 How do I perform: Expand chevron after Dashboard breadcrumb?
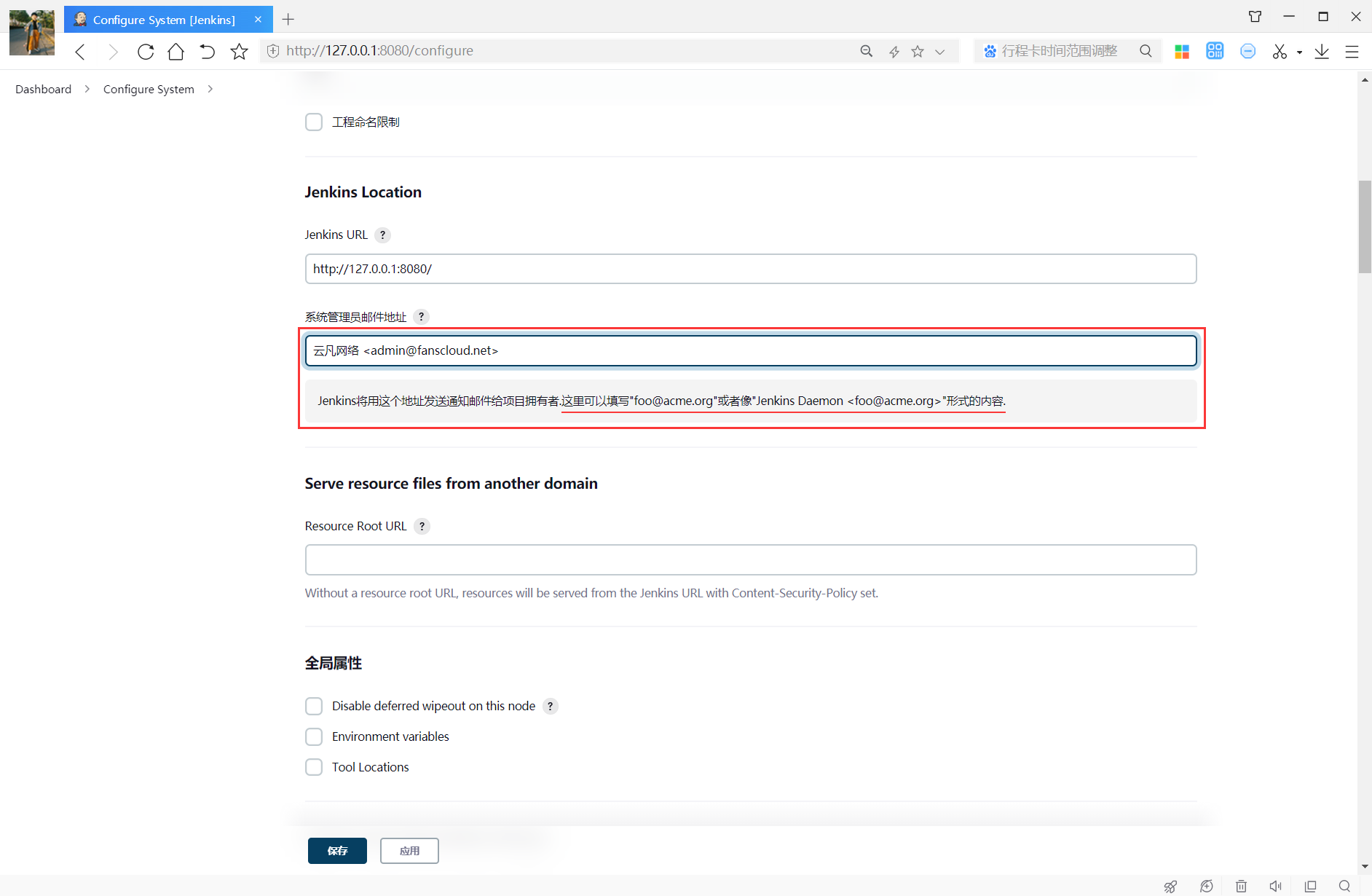point(87,89)
